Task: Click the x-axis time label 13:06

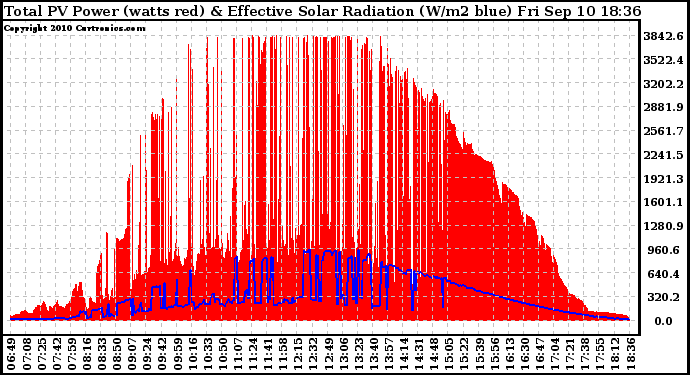Action: [x=343, y=354]
